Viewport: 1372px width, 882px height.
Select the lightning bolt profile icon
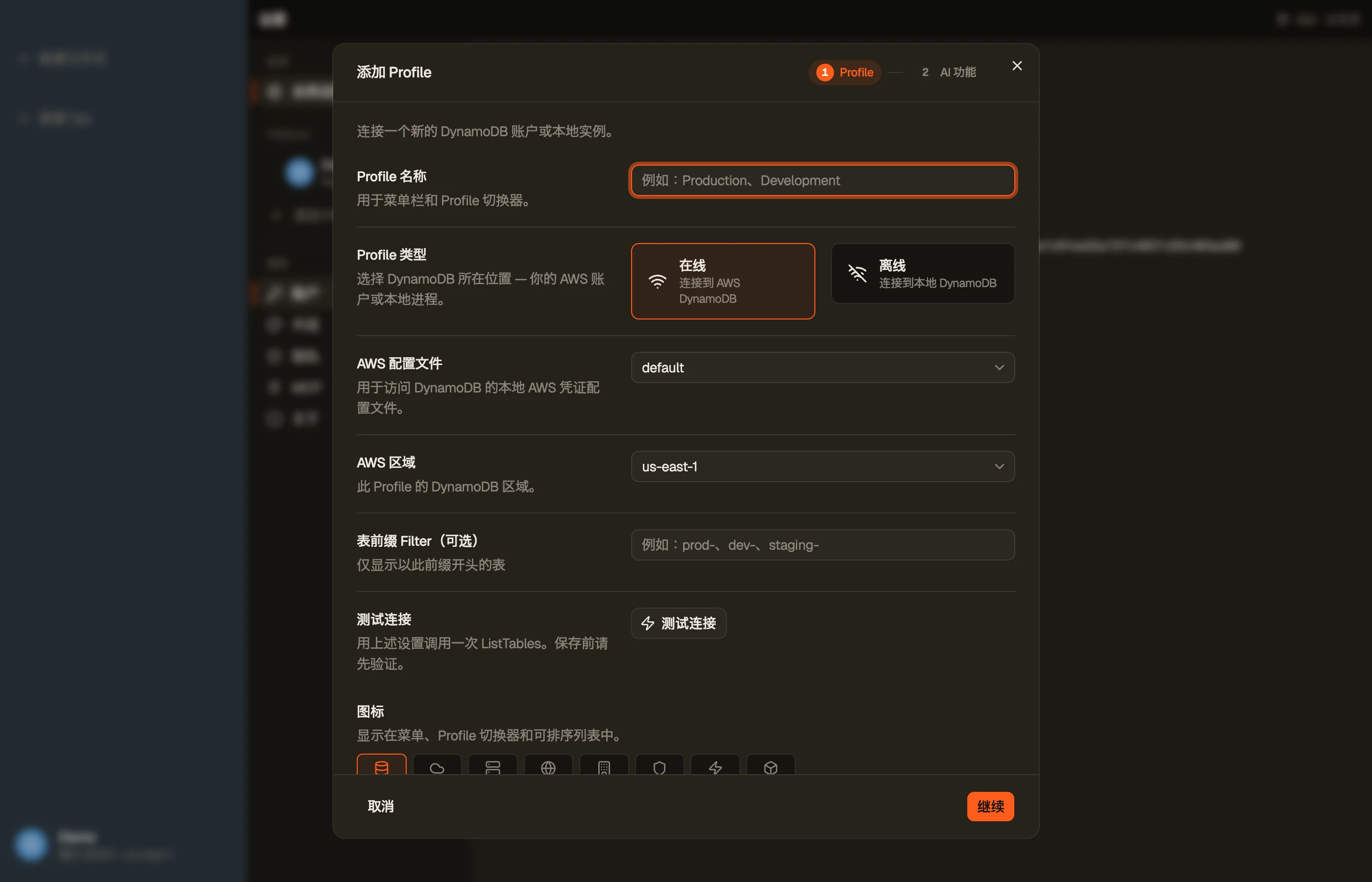714,765
